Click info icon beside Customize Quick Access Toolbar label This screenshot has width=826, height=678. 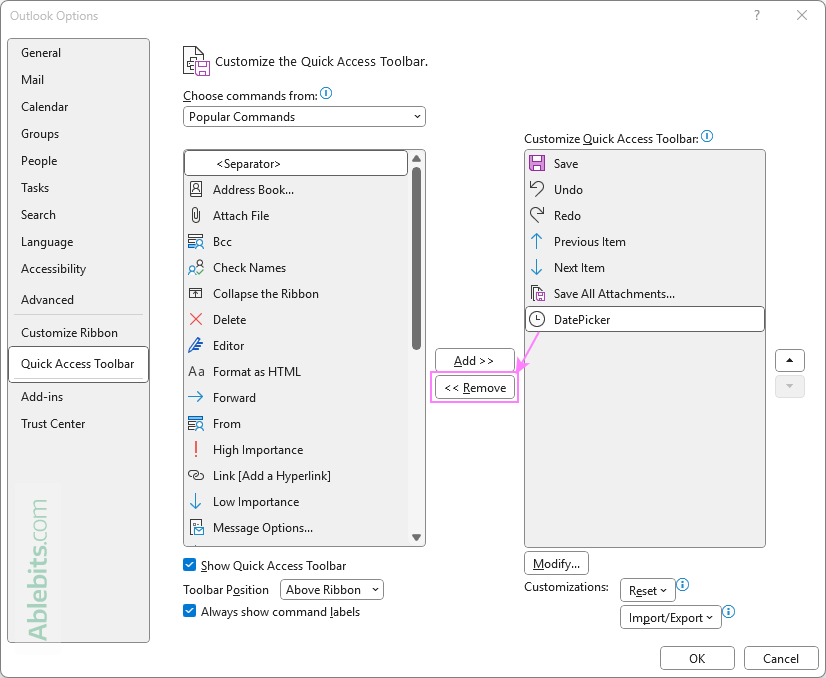707,136
